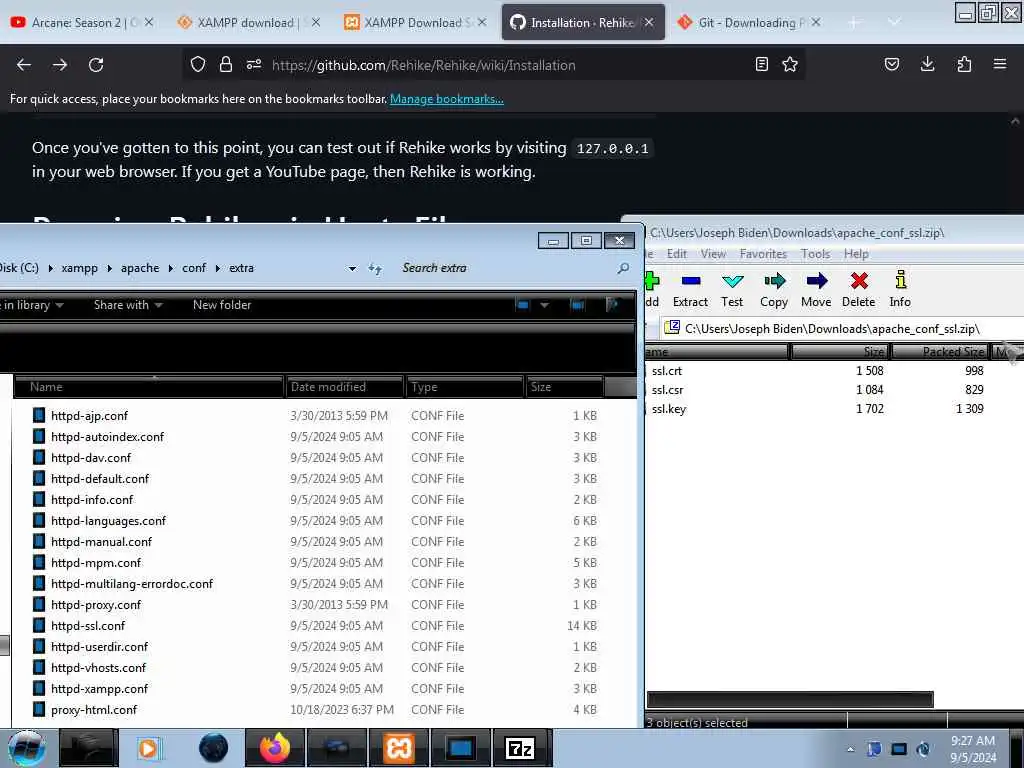Select httpd-xampp.conf file

[99, 688]
